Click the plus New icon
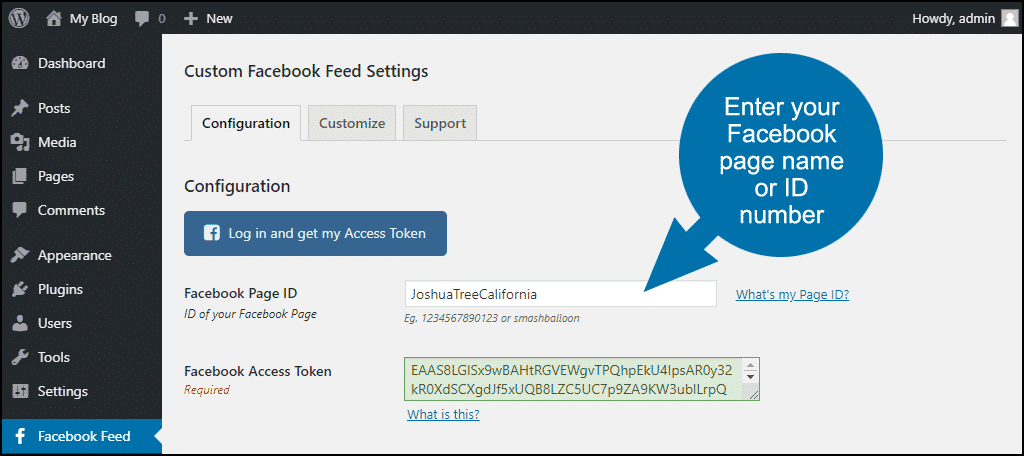 coord(191,19)
